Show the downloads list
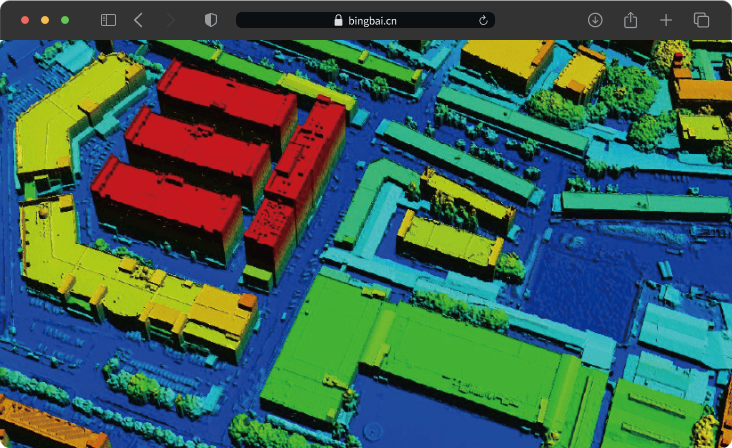The image size is (732, 448). point(595,20)
